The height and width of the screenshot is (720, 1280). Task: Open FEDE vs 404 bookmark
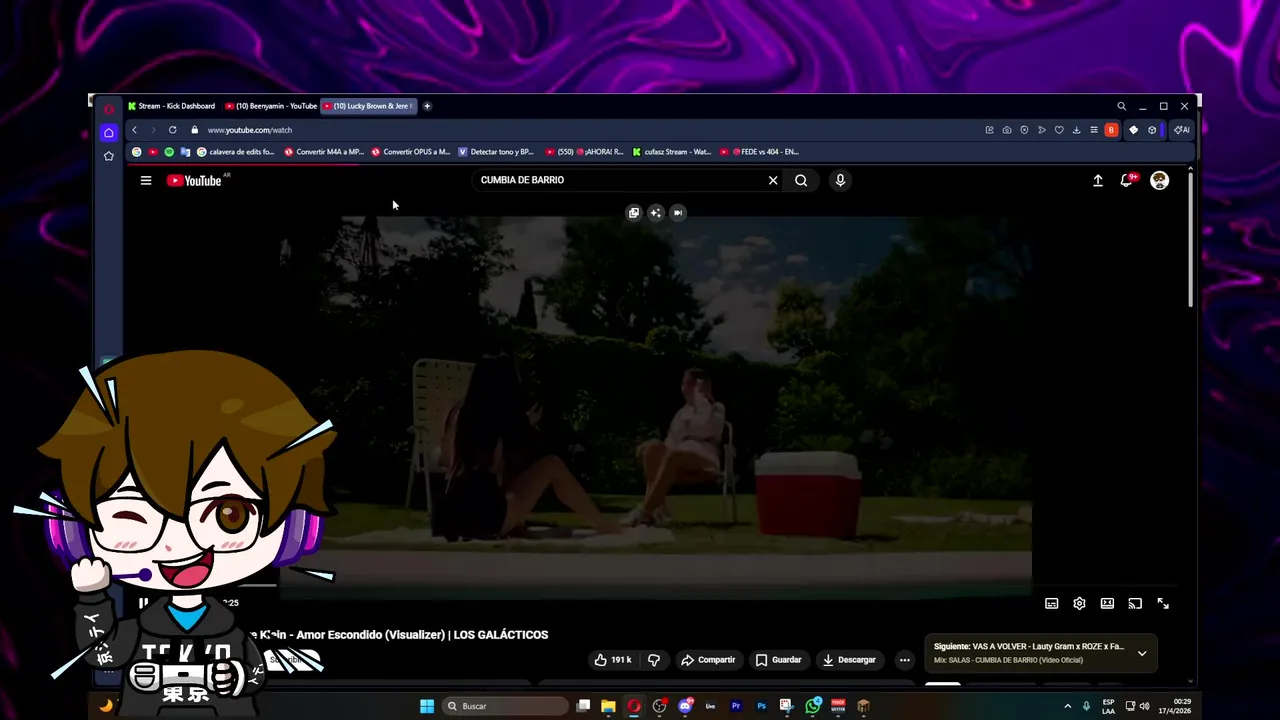coord(759,152)
